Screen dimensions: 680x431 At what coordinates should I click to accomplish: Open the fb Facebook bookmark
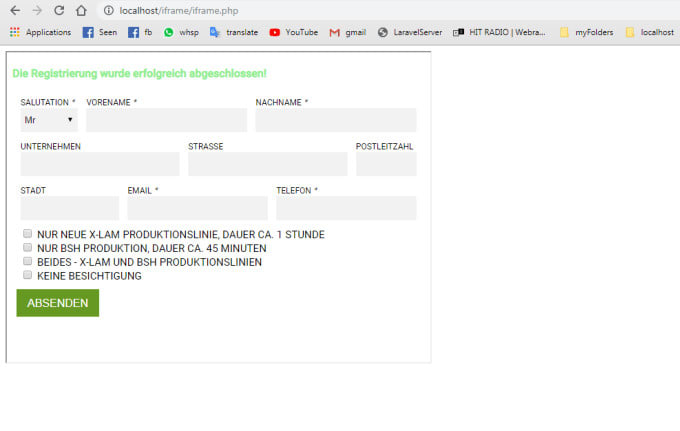click(140, 32)
